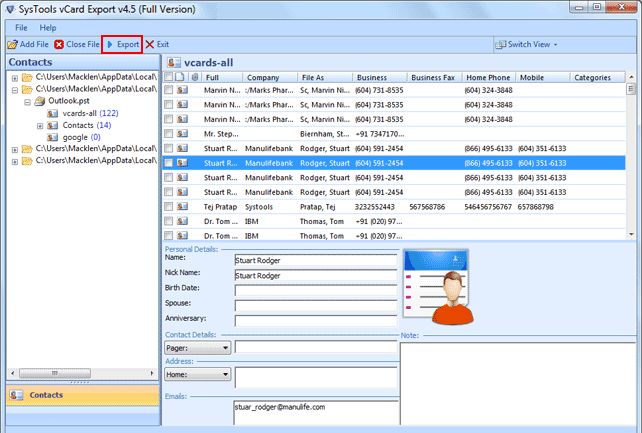Viewport: 642px width, 433px height.
Task: Click the Add File toolbar icon
Action: (x=13, y=44)
